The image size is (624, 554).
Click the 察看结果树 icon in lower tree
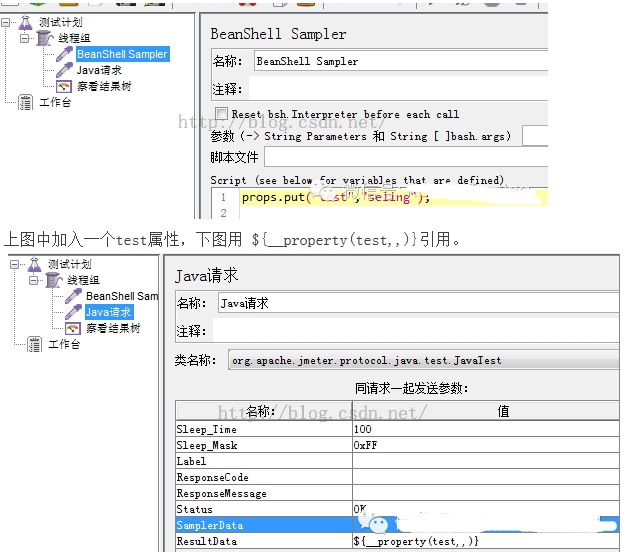[x=73, y=328]
